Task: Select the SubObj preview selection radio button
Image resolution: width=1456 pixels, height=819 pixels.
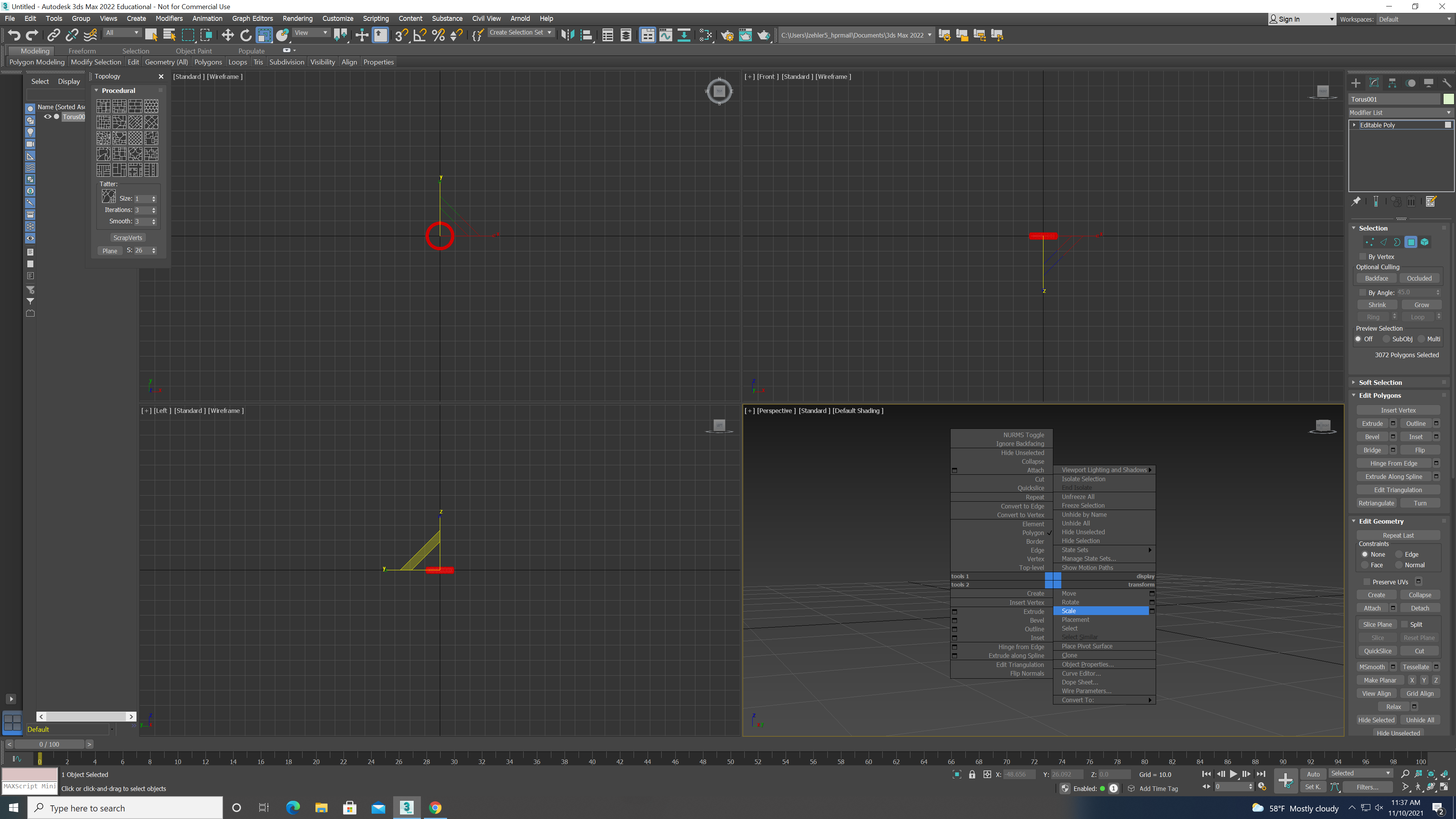Action: click(1387, 339)
